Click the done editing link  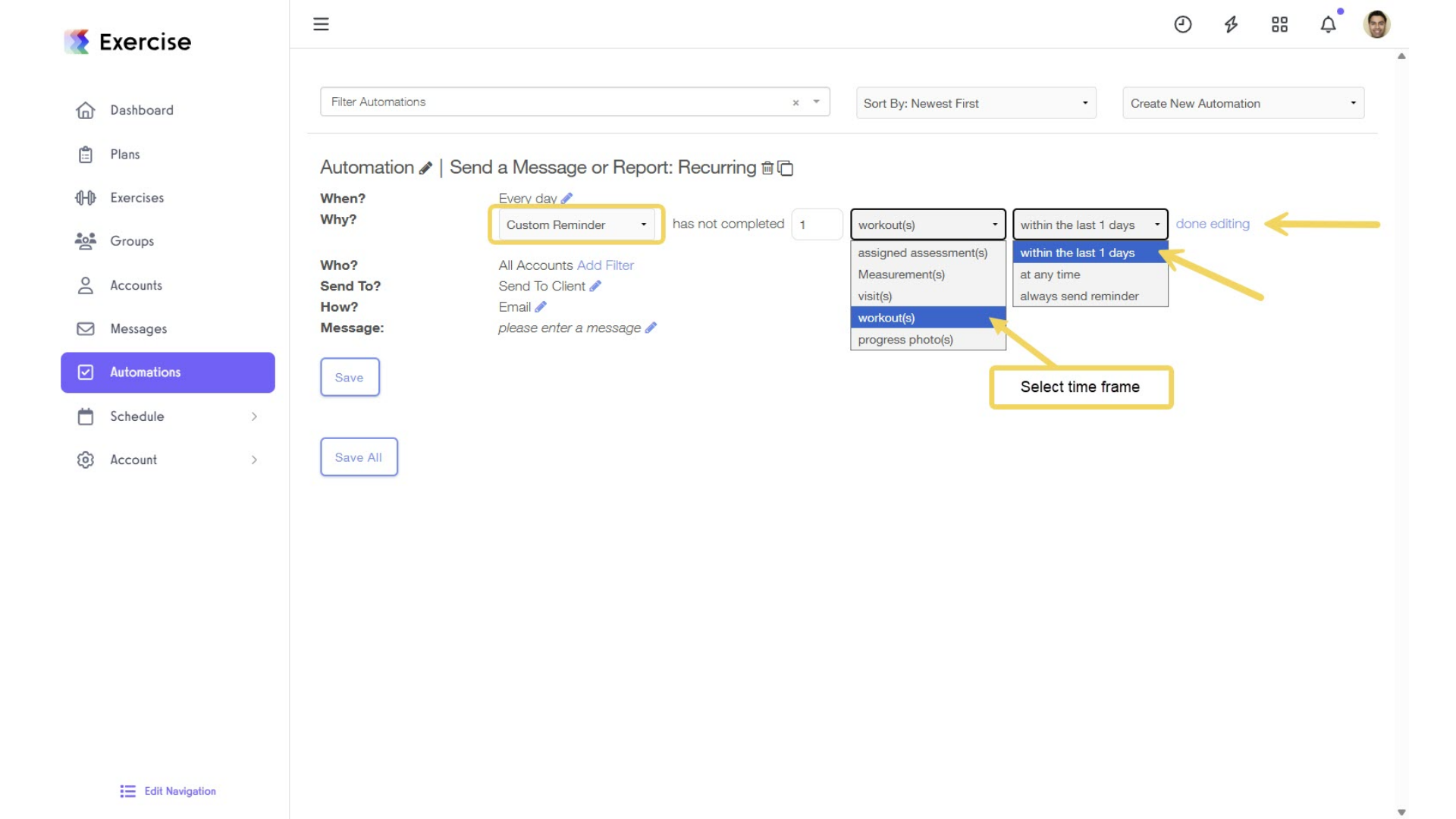point(1213,224)
